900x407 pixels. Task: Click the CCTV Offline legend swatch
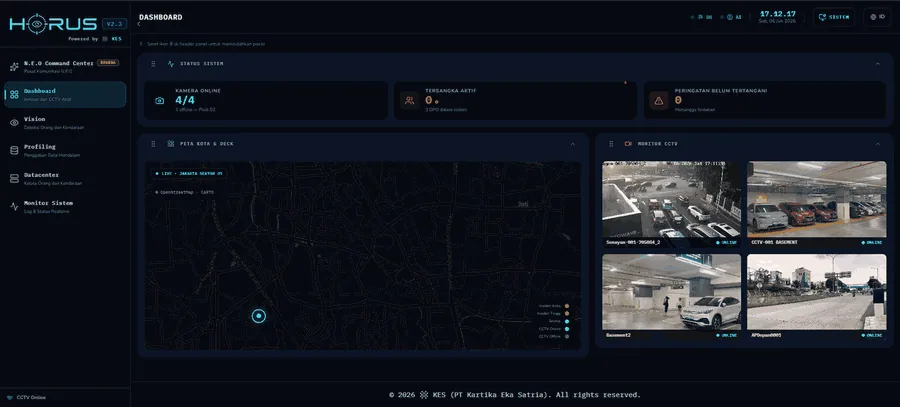567,336
